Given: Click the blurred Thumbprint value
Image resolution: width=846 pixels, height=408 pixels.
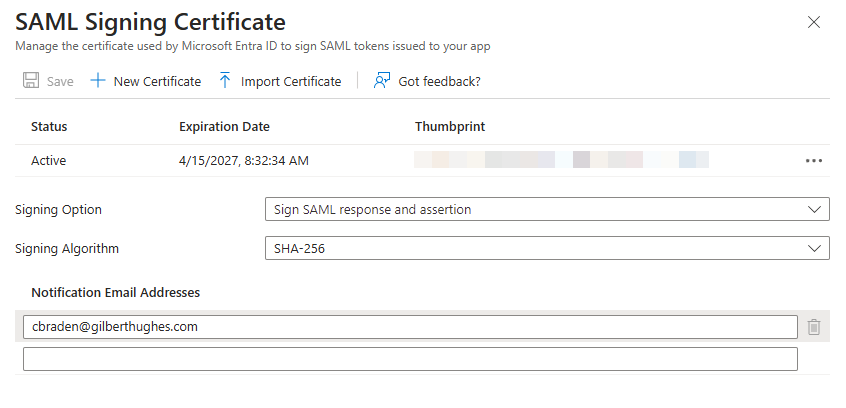Looking at the screenshot, I should [x=561, y=160].
